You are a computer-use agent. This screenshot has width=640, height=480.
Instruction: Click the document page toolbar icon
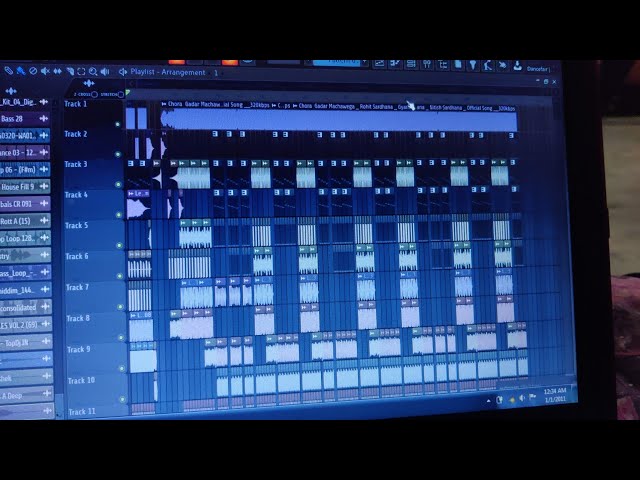click(x=458, y=64)
